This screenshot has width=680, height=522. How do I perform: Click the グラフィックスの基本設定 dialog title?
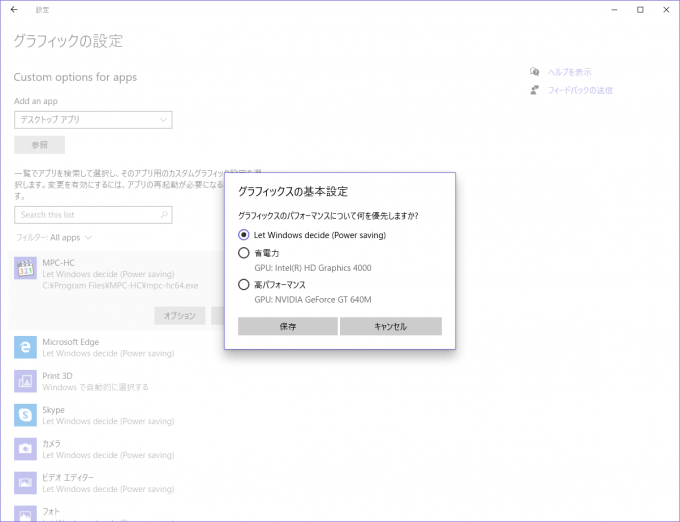point(293,192)
